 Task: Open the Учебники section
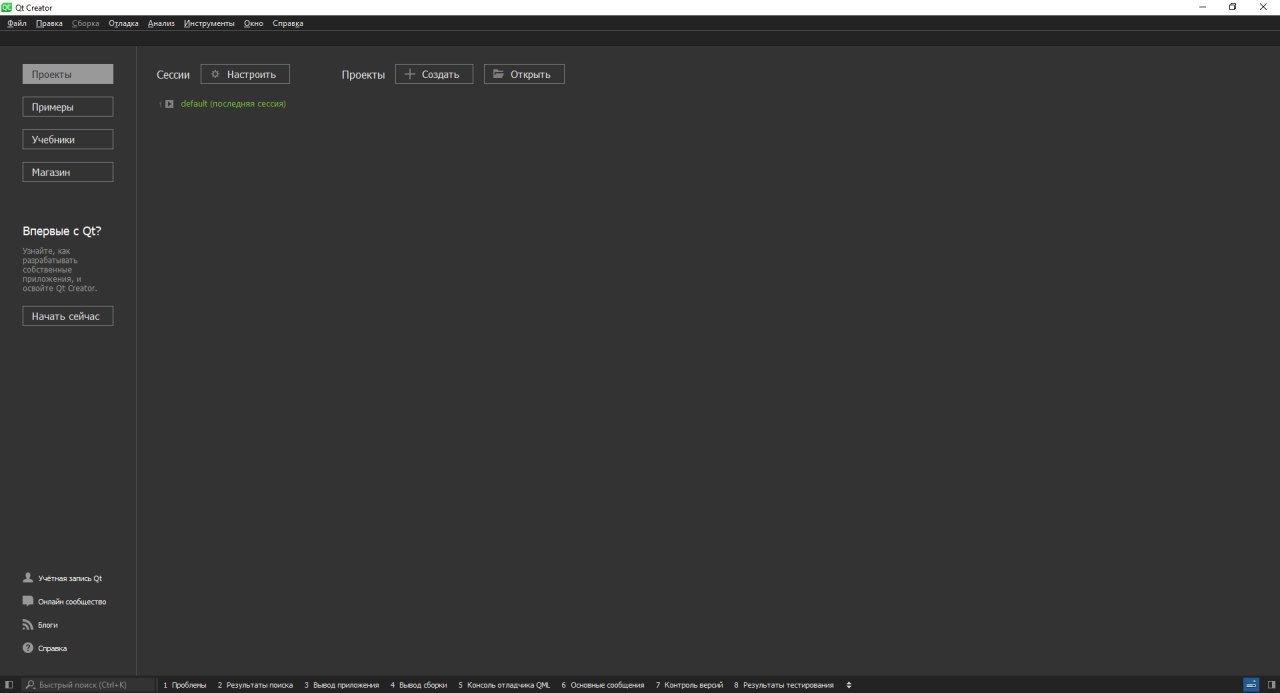(x=68, y=140)
